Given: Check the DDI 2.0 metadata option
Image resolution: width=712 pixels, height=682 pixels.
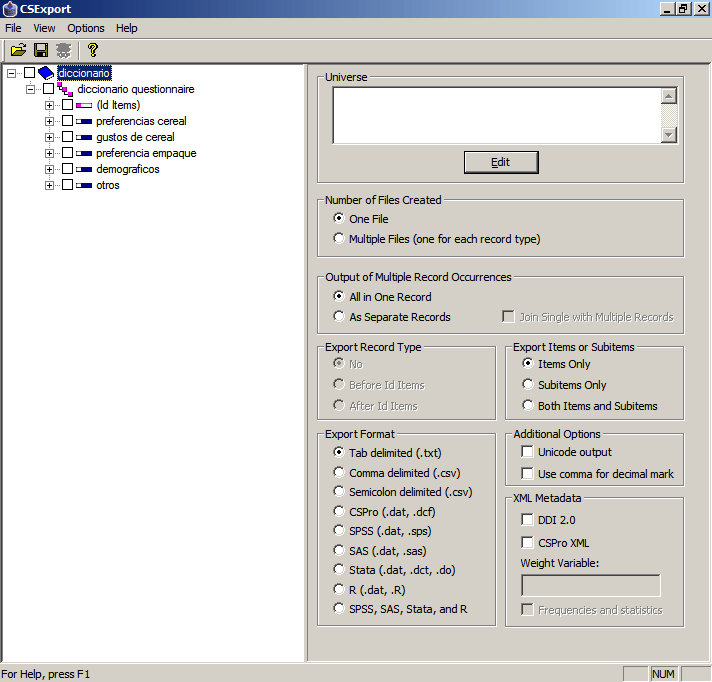Looking at the screenshot, I should coord(528,520).
